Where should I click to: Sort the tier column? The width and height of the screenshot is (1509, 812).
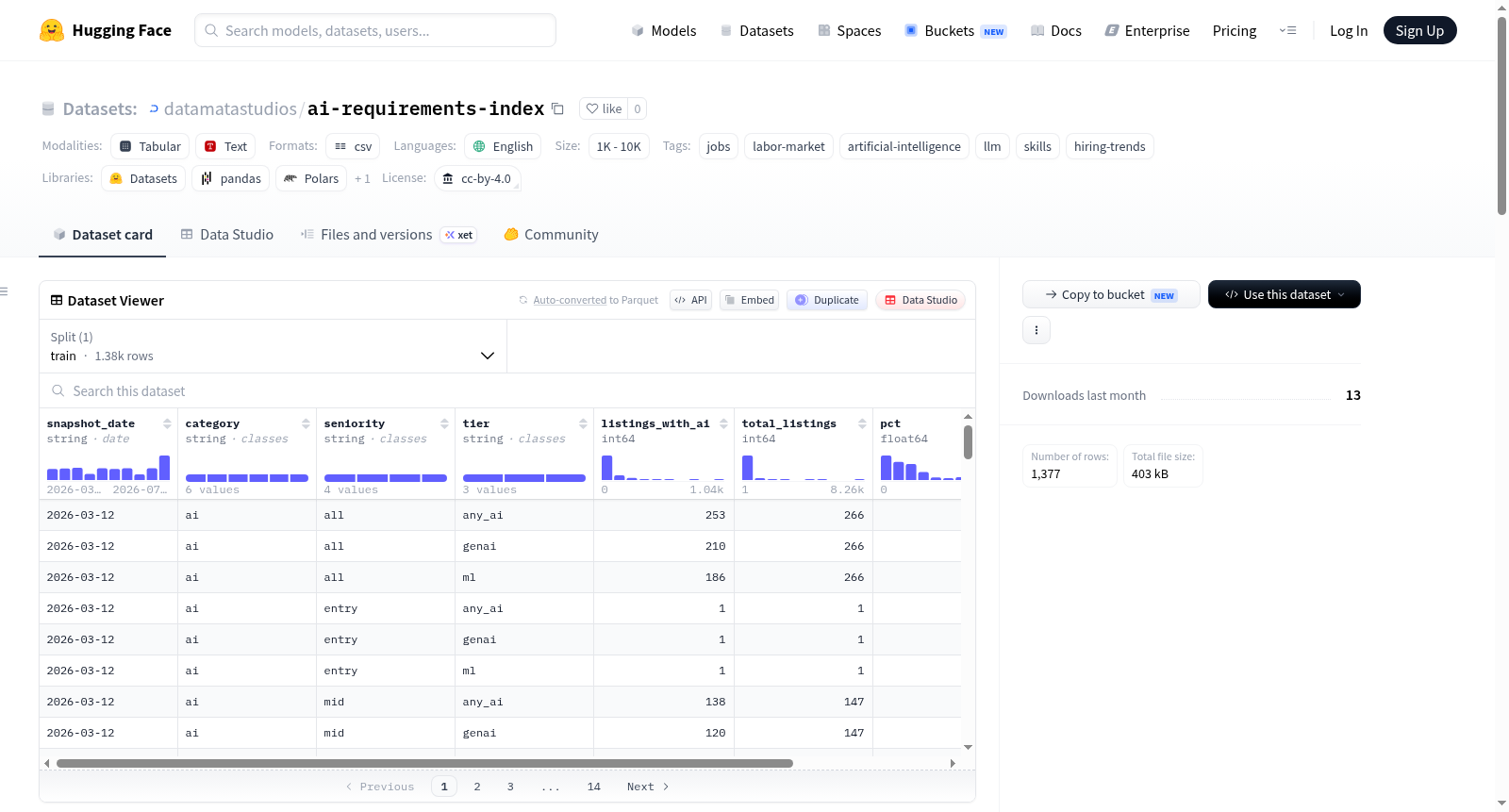pos(583,424)
